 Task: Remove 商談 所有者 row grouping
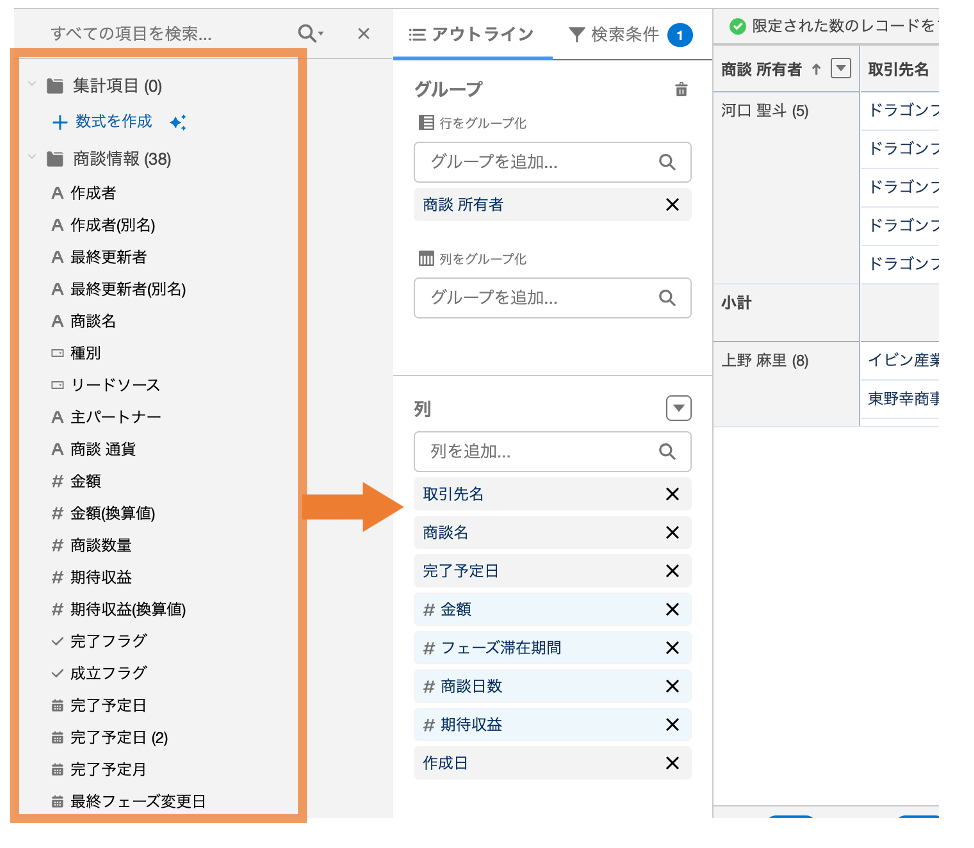point(672,205)
